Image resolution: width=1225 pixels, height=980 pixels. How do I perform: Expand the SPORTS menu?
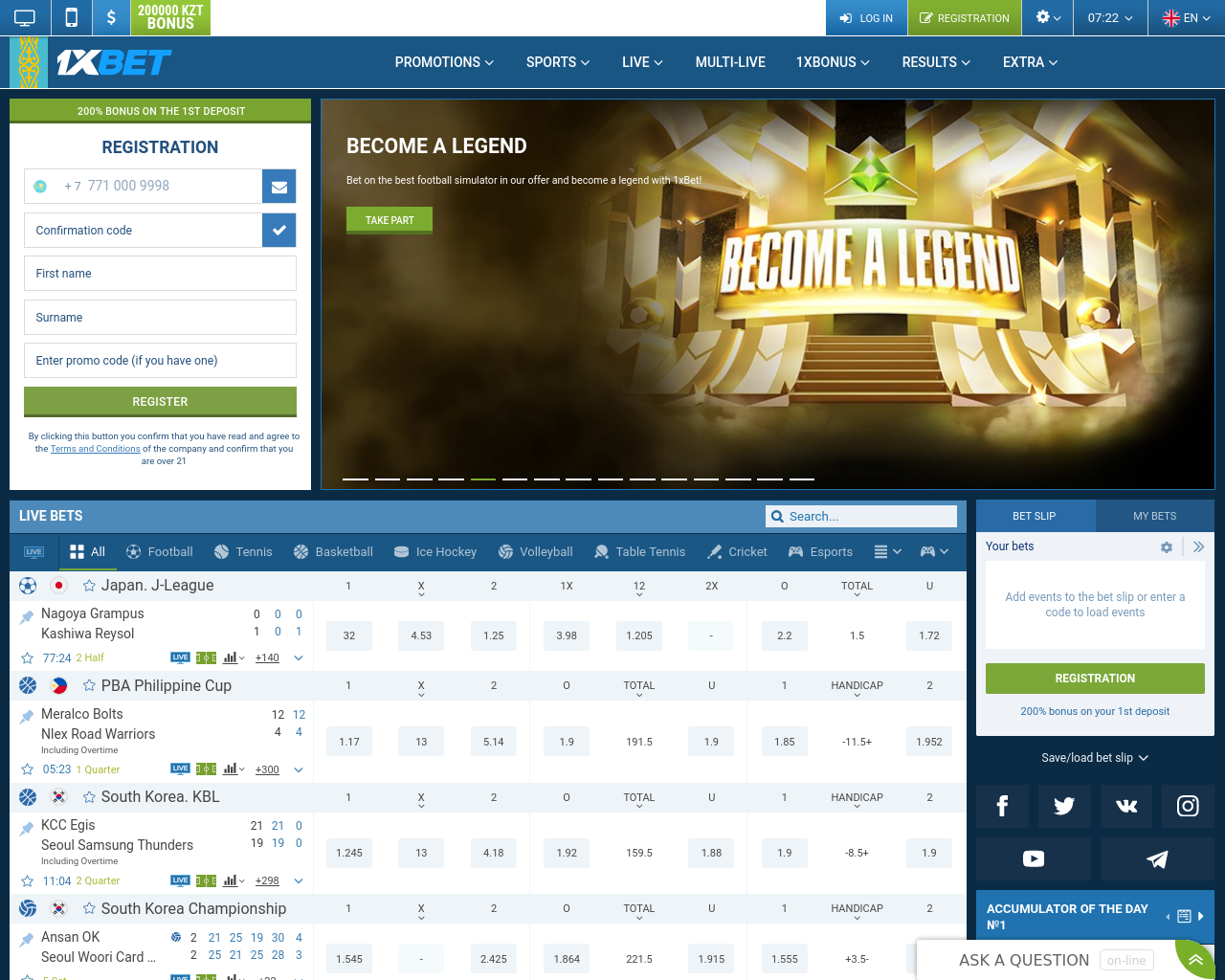pyautogui.click(x=558, y=62)
